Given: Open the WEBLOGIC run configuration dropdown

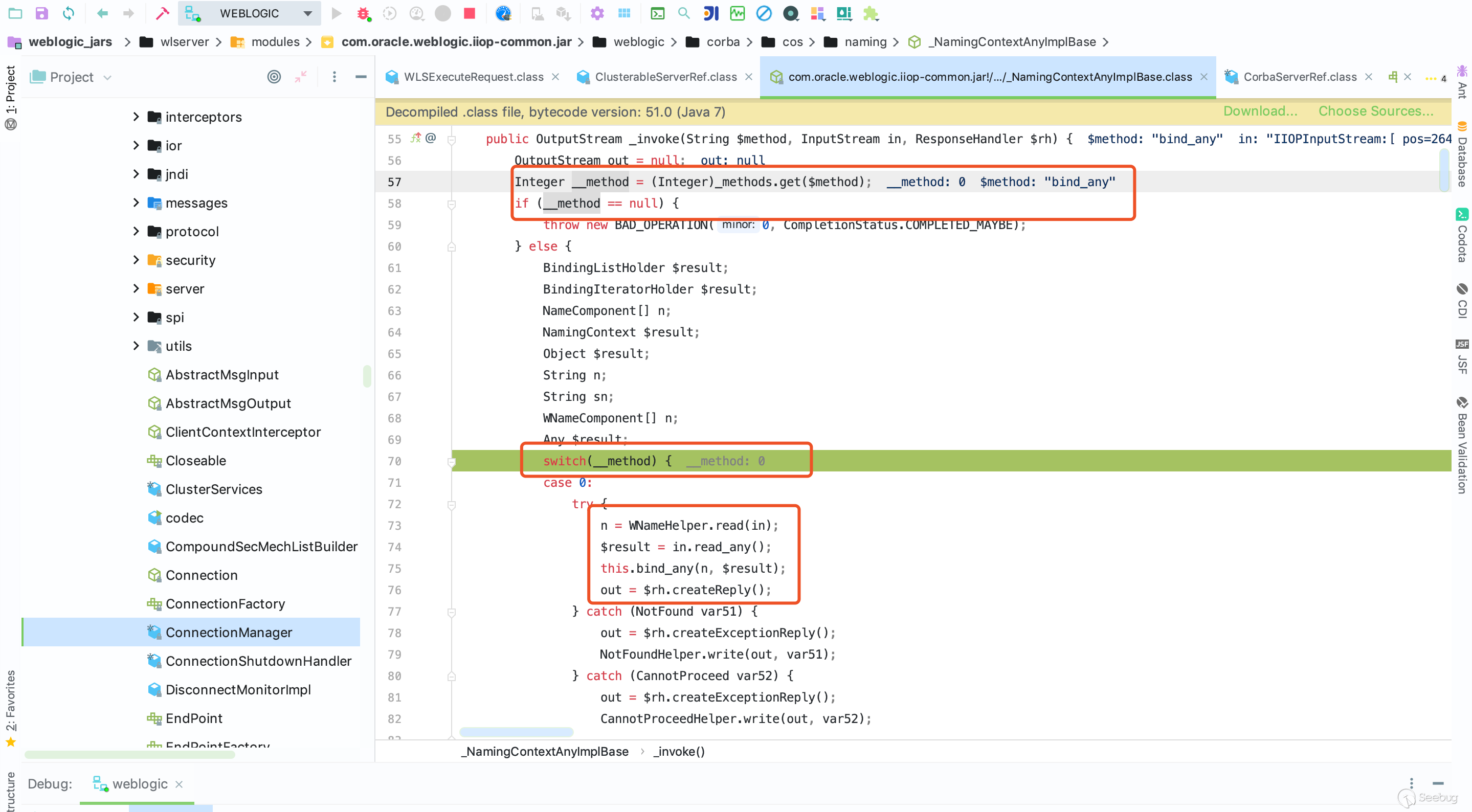Looking at the screenshot, I should coord(307,13).
